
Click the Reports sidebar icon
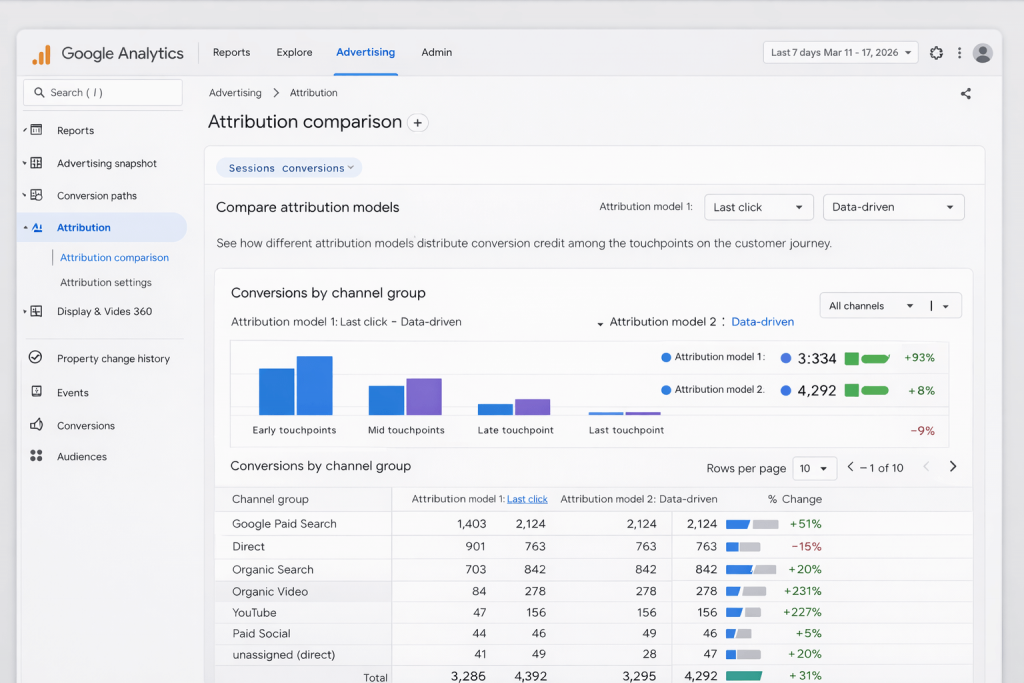pyautogui.click(x=37, y=130)
